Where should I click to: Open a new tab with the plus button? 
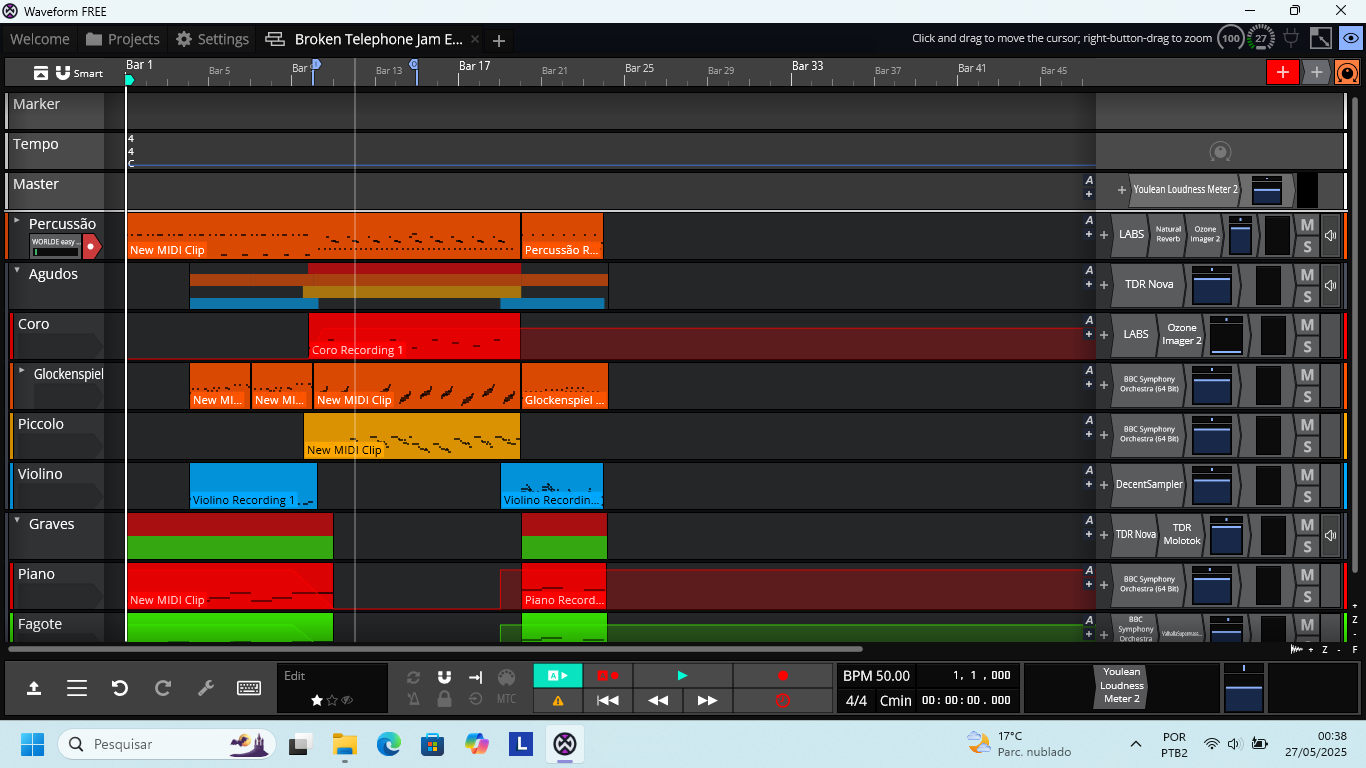click(499, 40)
